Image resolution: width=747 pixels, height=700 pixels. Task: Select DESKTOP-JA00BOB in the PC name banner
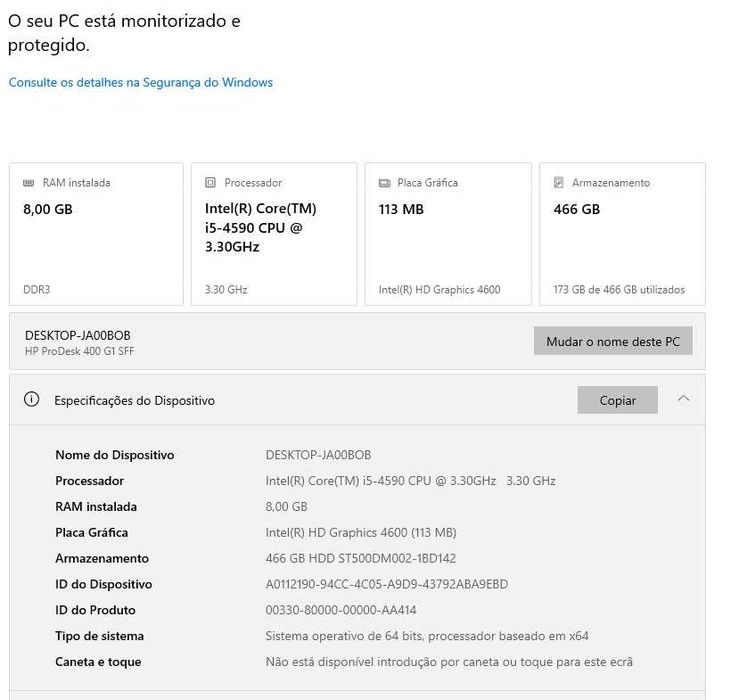(x=78, y=335)
